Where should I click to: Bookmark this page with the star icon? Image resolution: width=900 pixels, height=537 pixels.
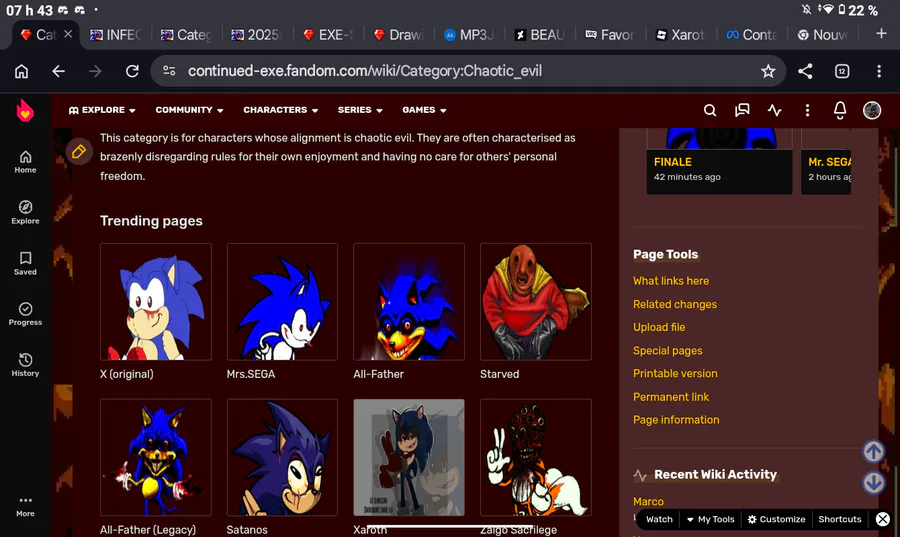pos(768,71)
